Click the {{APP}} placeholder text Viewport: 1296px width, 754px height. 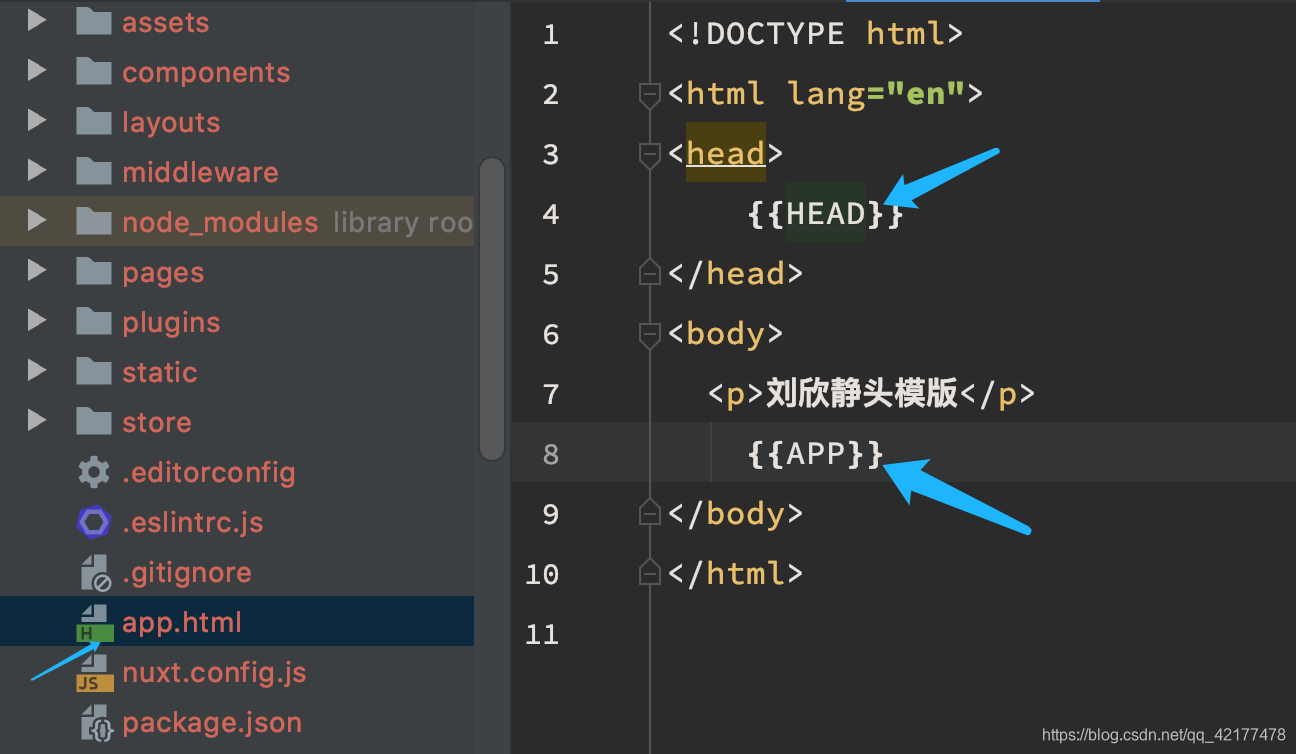(816, 454)
